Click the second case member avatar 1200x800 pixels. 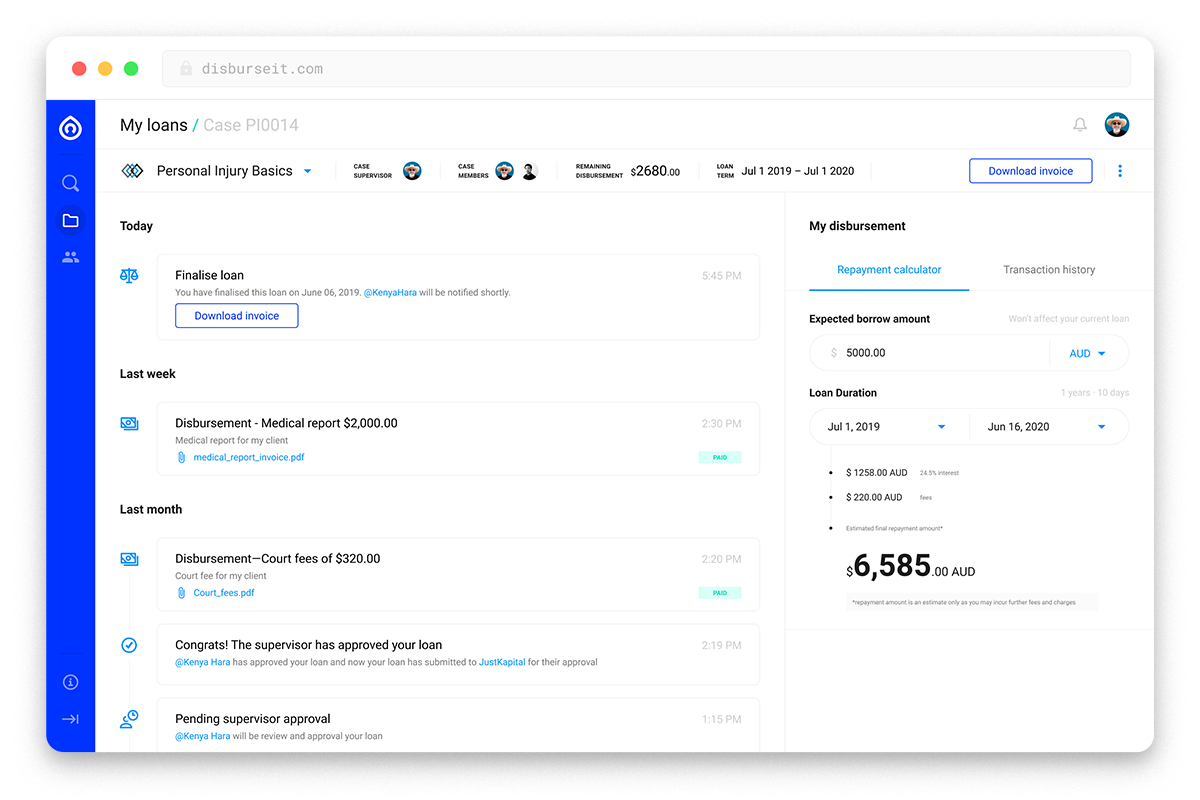click(x=529, y=171)
